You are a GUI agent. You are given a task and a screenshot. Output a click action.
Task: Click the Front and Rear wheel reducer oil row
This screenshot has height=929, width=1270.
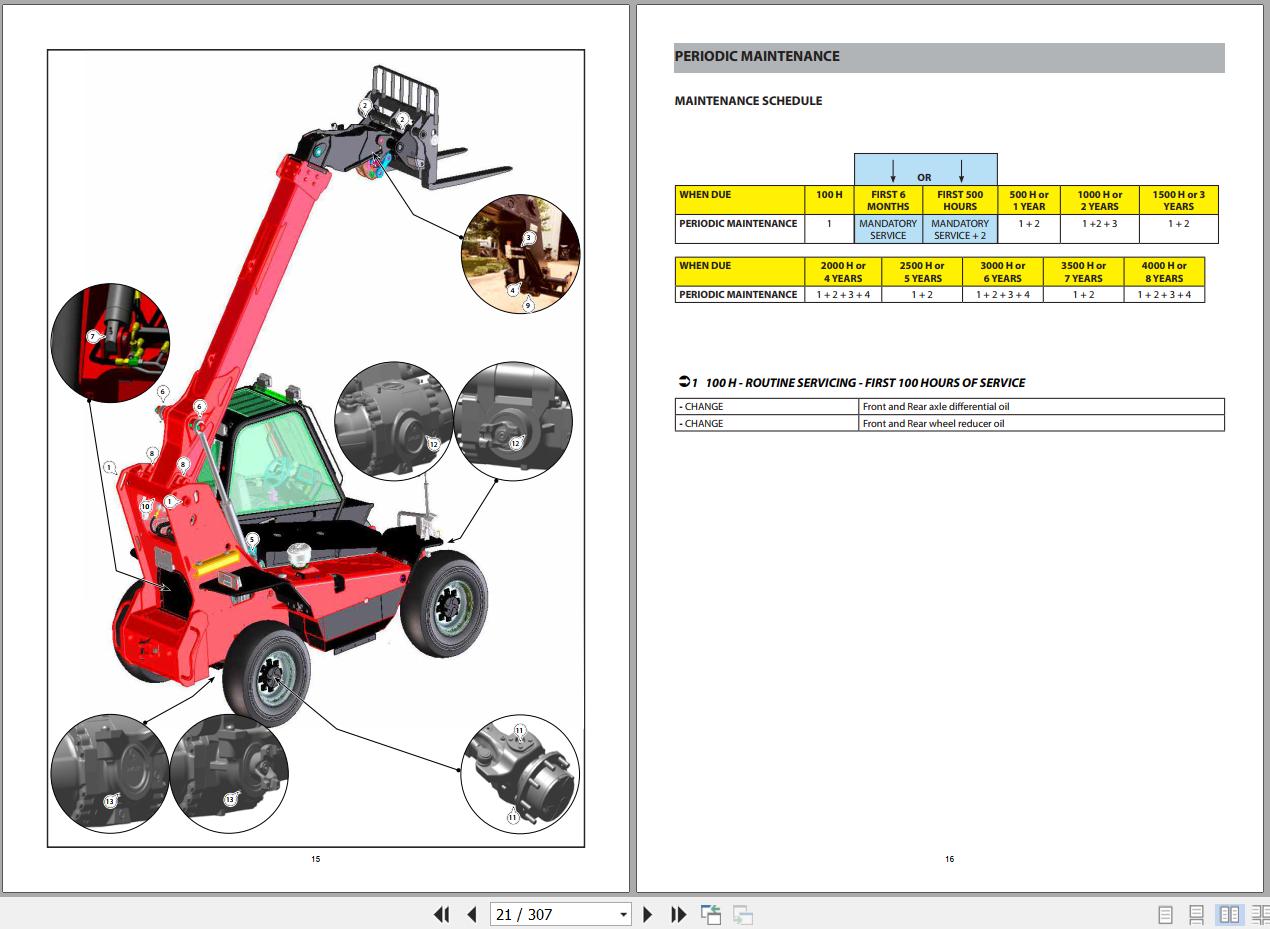(1040, 423)
